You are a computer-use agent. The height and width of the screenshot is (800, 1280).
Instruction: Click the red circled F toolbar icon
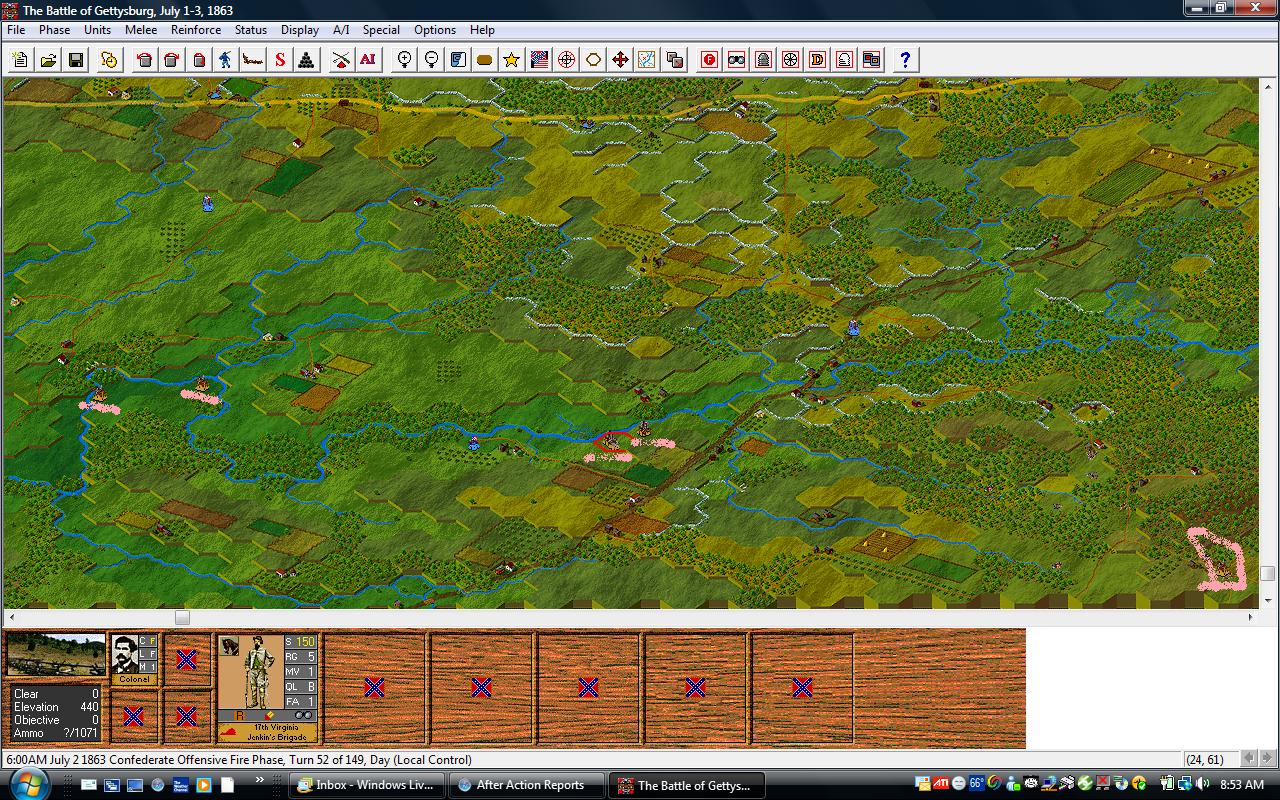[710, 60]
